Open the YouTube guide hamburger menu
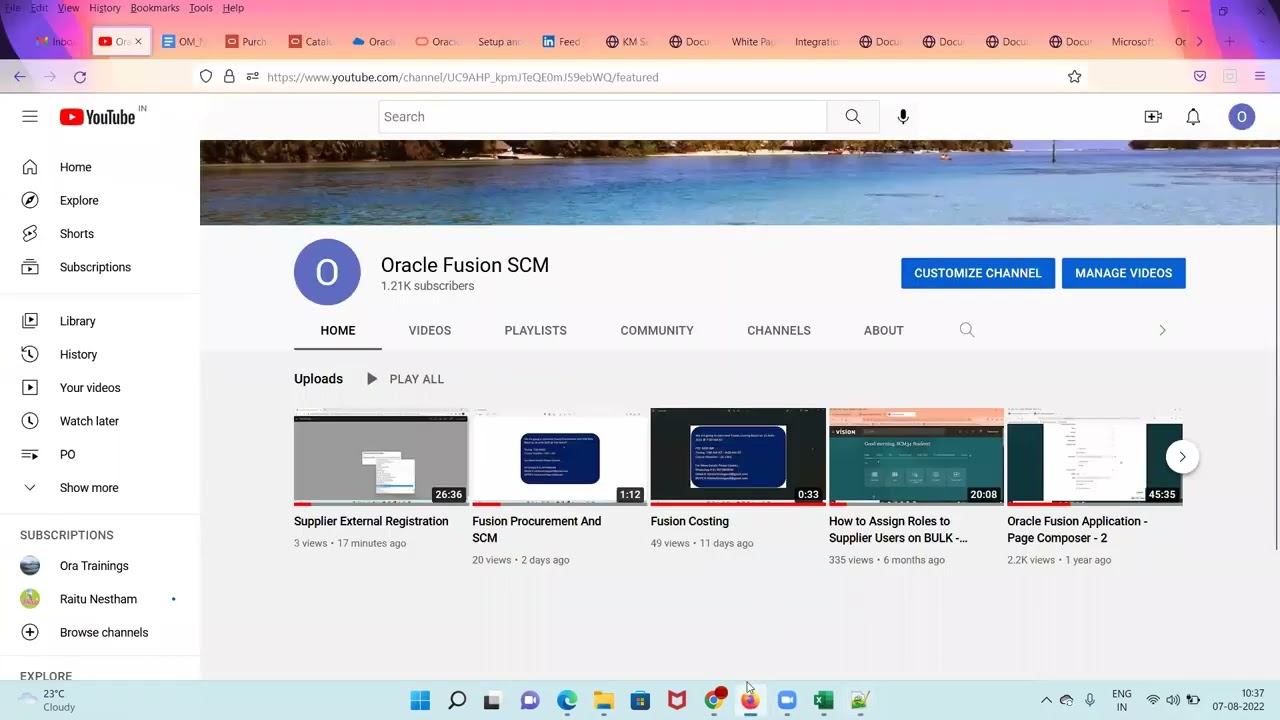The height and width of the screenshot is (720, 1280). point(30,117)
